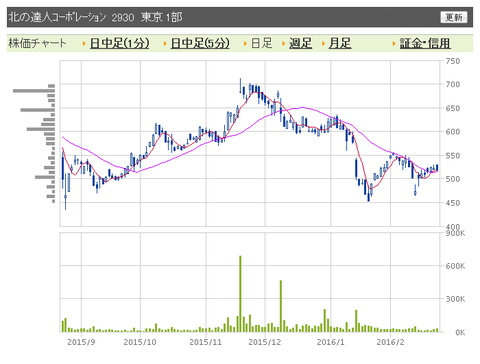Click orange arrow before 日足
Image resolution: width=480 pixels, height=364 pixels.
point(245,44)
